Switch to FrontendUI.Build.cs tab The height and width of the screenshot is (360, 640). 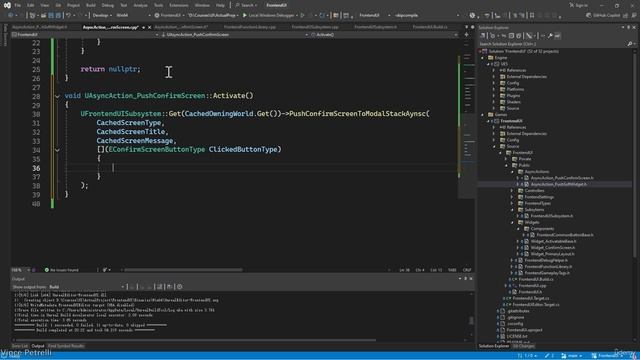(430, 27)
